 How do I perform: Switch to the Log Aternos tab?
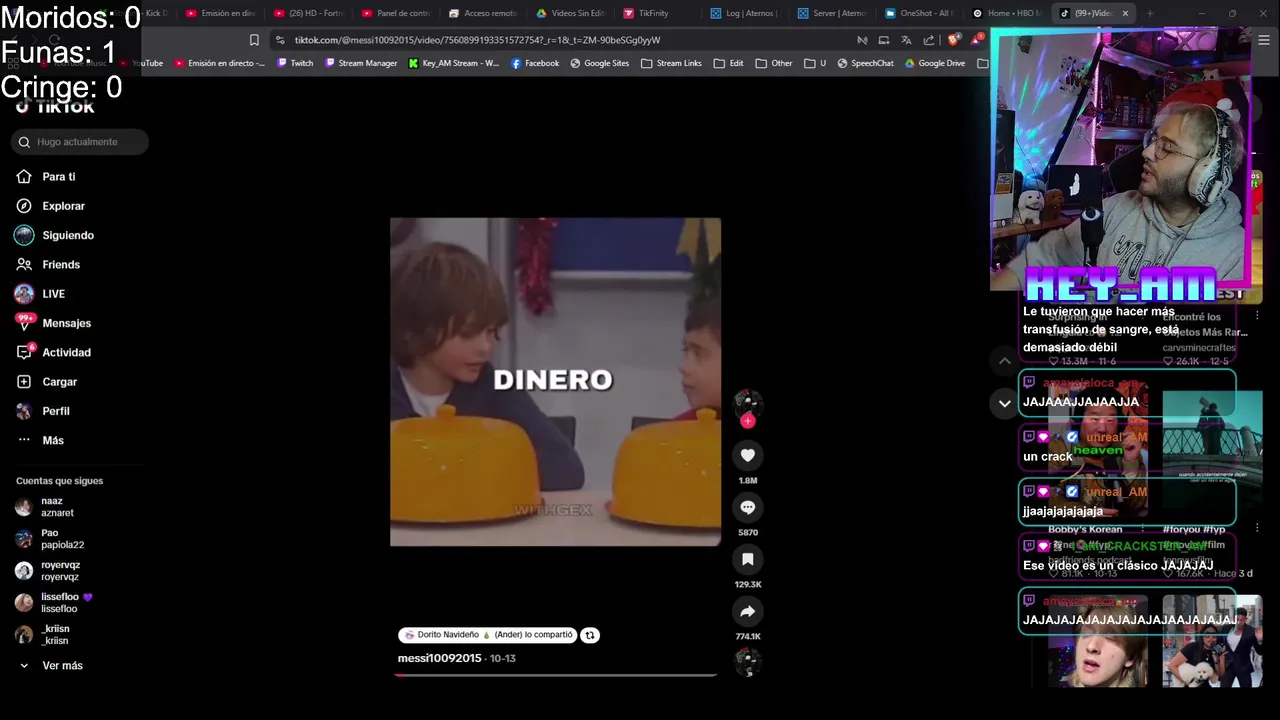pyautogui.click(x=745, y=13)
